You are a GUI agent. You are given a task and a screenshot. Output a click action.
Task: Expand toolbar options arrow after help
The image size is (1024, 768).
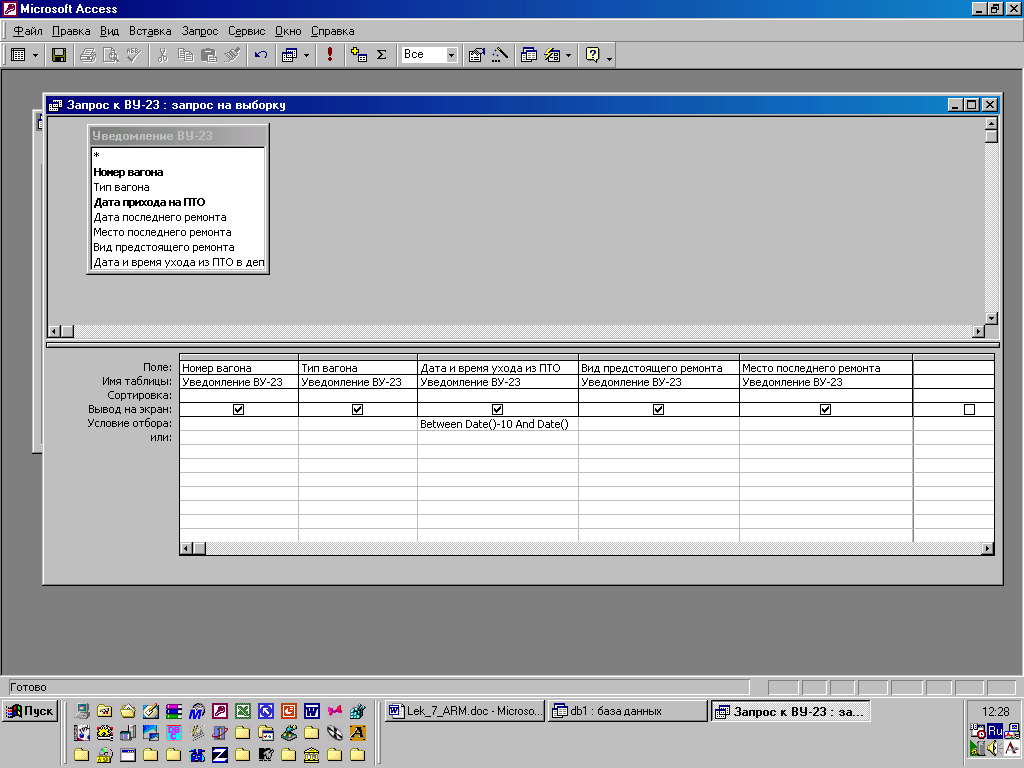[609, 58]
